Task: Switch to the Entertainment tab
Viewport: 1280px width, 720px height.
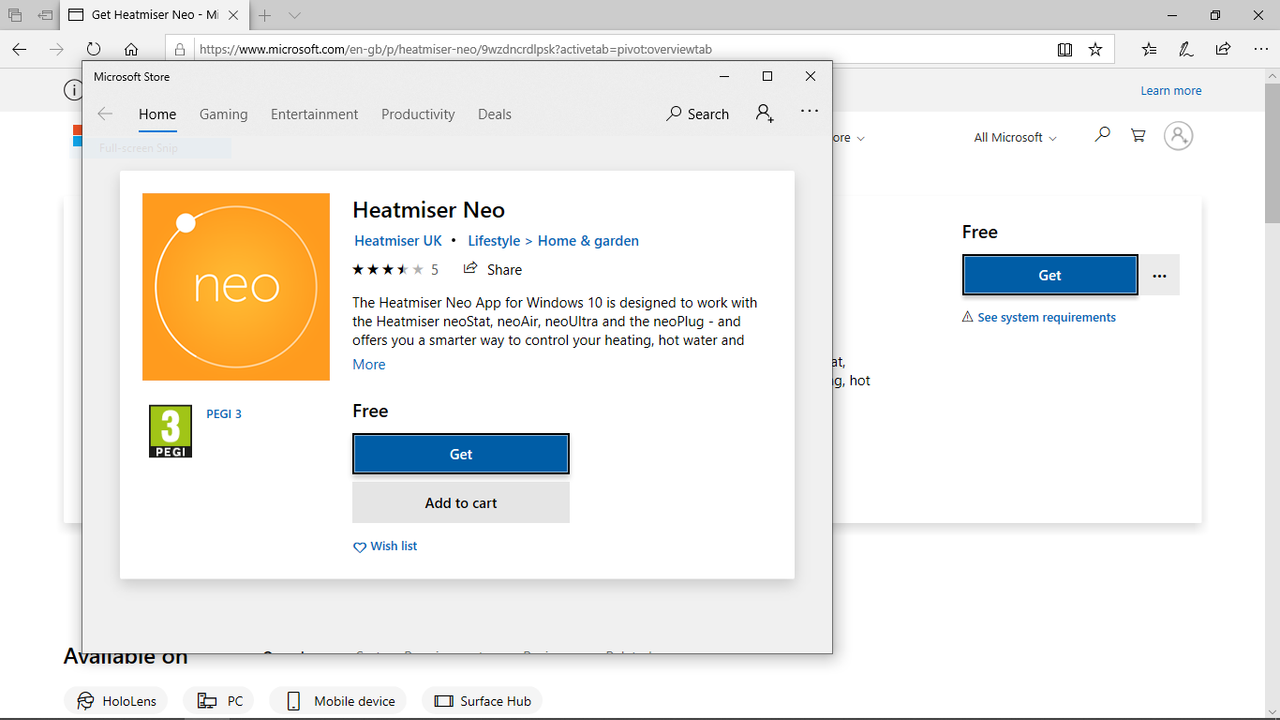Action: pyautogui.click(x=314, y=114)
